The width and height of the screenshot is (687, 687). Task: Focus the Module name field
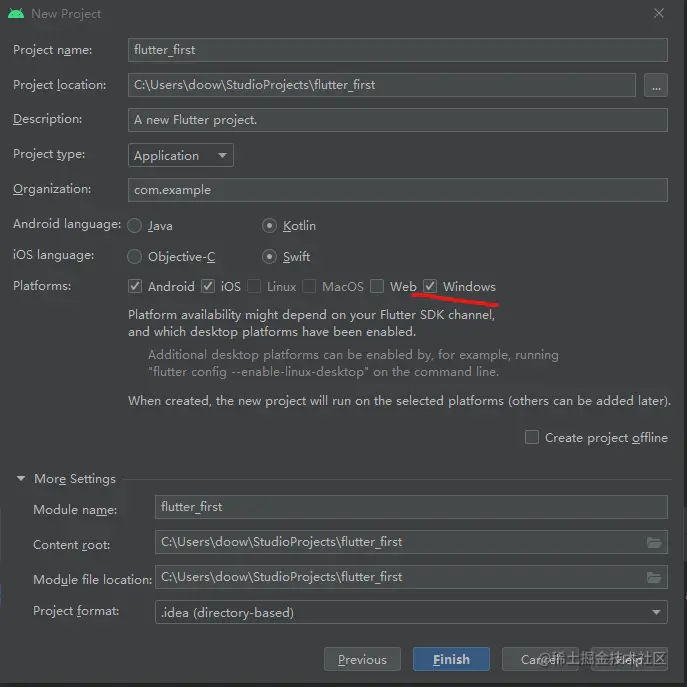pos(411,507)
